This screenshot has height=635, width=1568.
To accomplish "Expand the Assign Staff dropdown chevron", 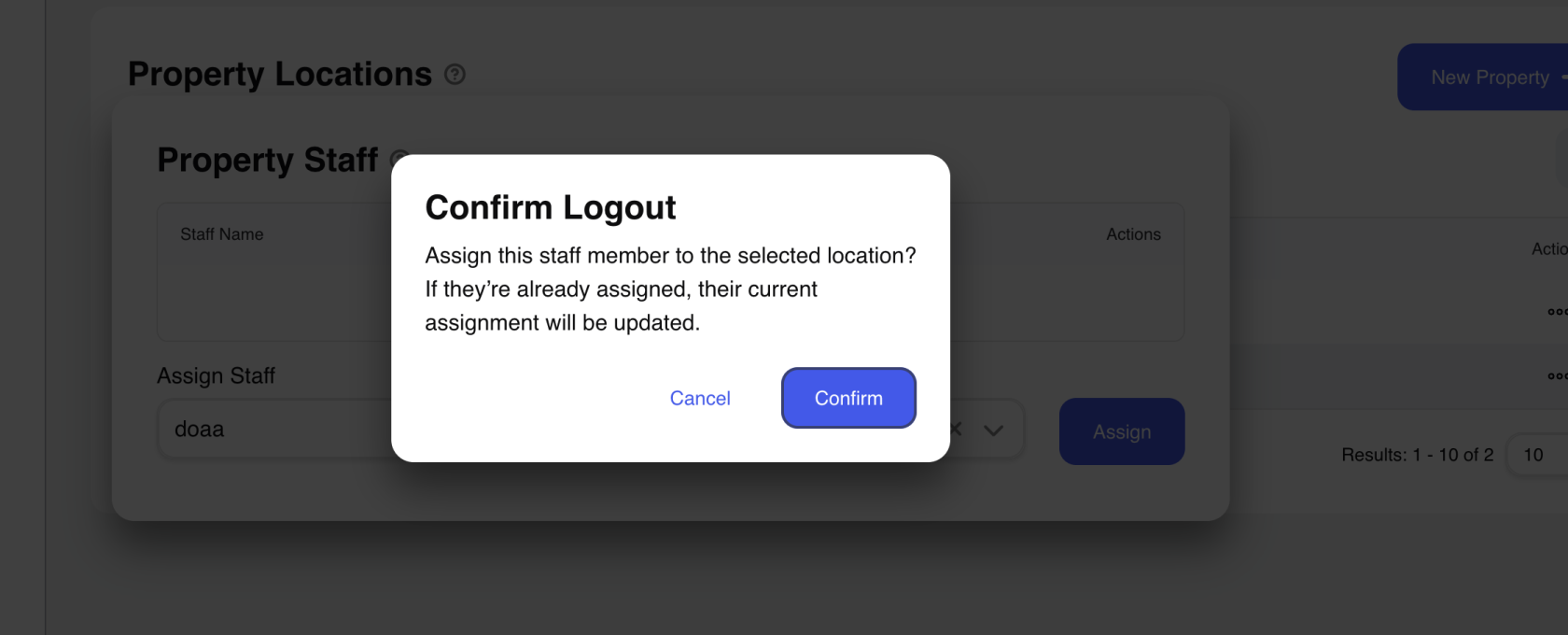I will (x=993, y=430).
